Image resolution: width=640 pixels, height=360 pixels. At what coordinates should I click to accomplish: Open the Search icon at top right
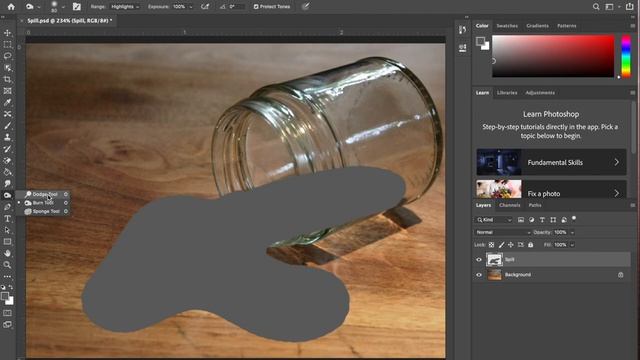coord(596,7)
